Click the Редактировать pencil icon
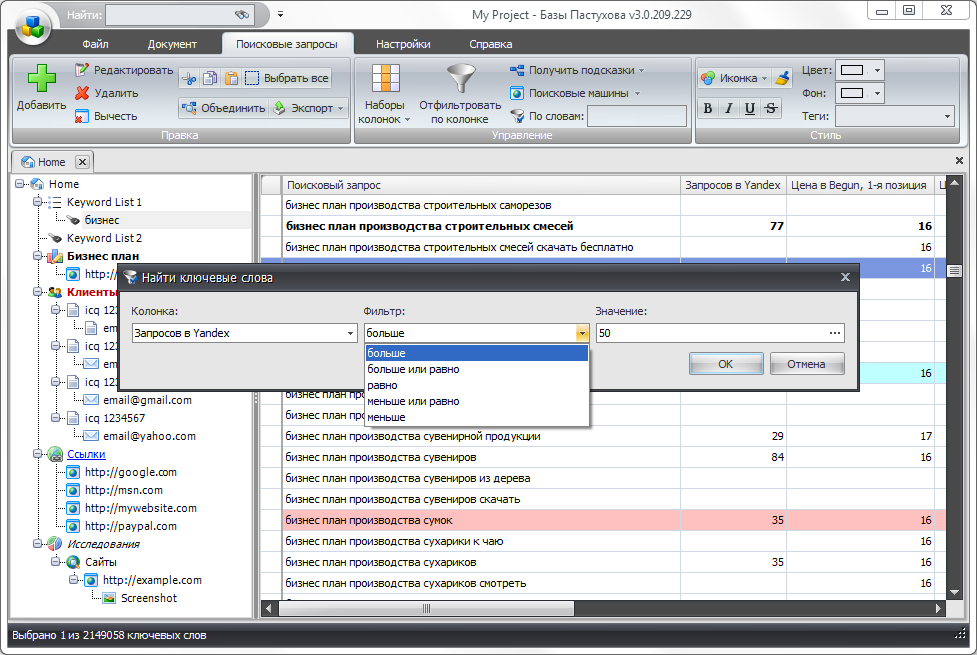The image size is (977, 655). (83, 70)
